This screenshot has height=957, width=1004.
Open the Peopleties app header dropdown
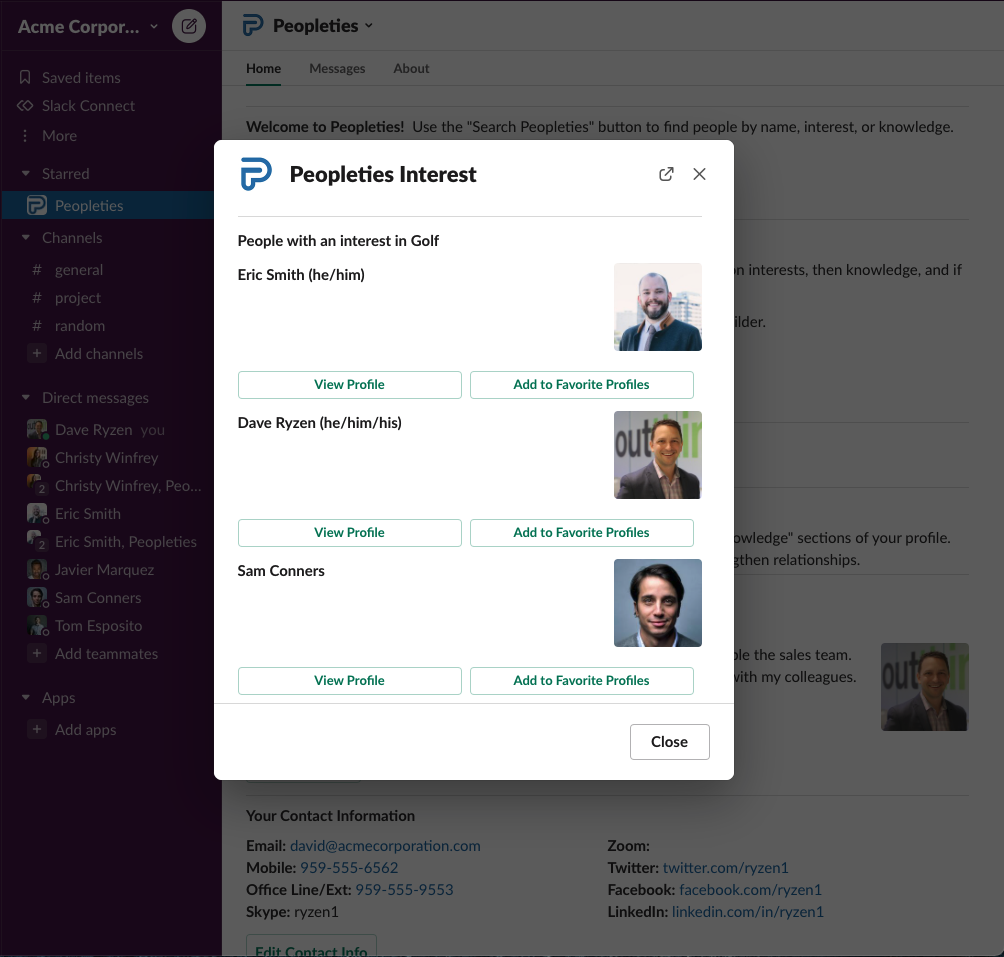point(323,26)
